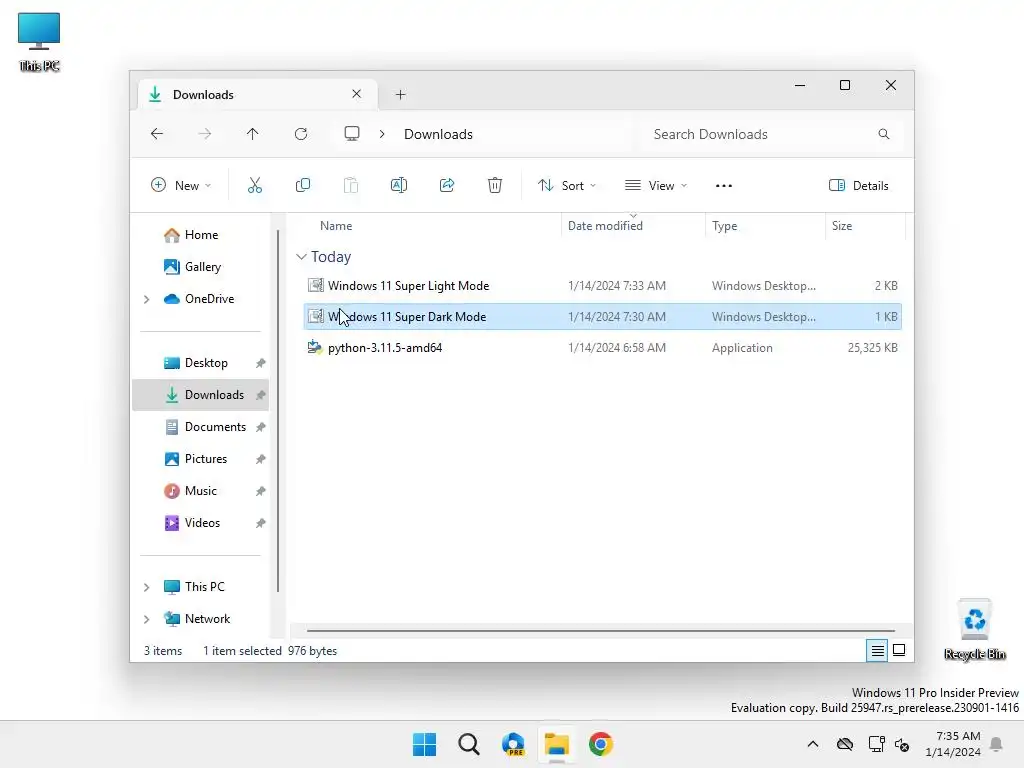Viewport: 1024px width, 768px height.
Task: Expand OneDrive in navigation pane
Action: [x=147, y=299]
